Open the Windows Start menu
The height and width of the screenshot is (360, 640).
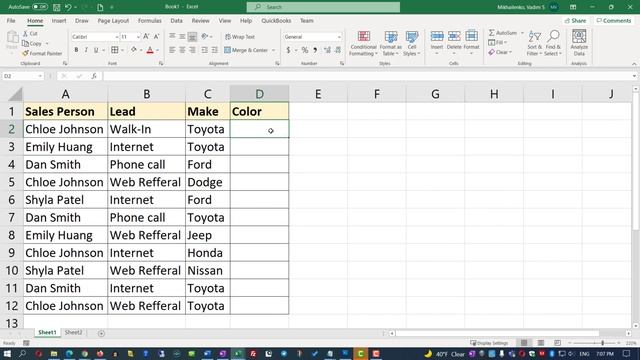click(x=7, y=353)
